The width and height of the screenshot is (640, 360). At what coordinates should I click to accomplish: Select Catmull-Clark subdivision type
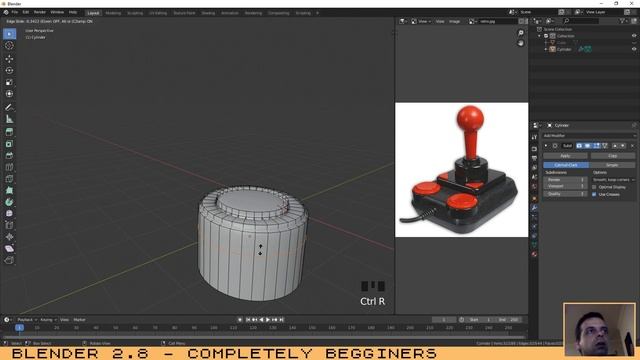click(x=566, y=165)
